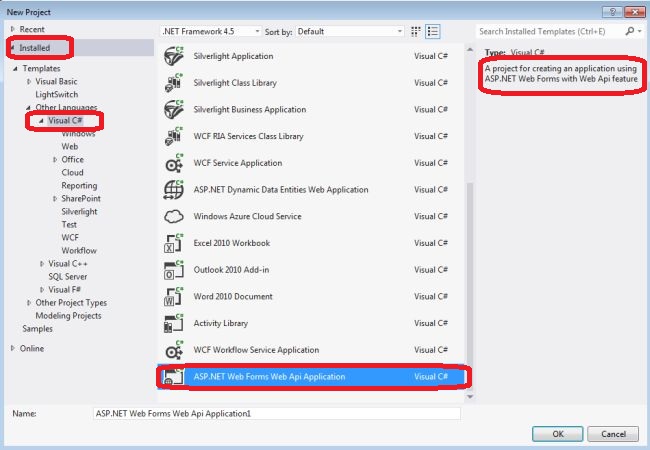Select the Cloud category
This screenshot has width=650, height=450.
click(x=72, y=172)
